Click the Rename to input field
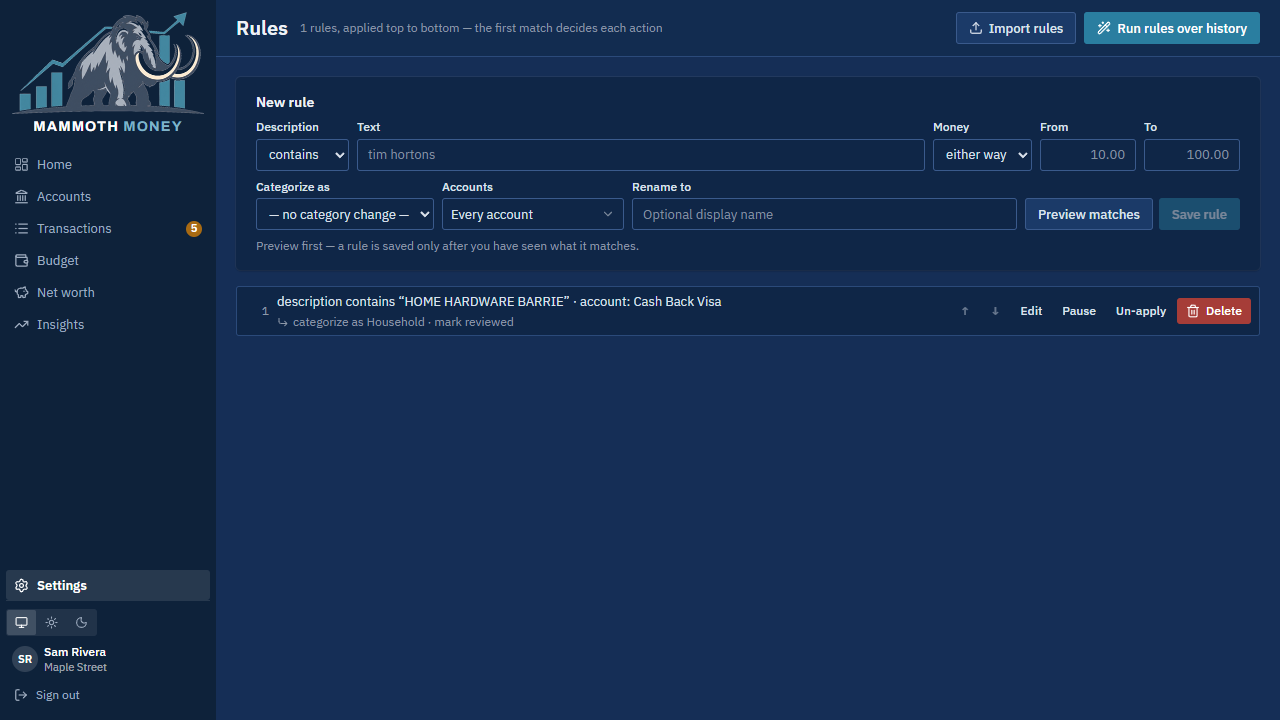The width and height of the screenshot is (1280, 720). click(x=824, y=214)
